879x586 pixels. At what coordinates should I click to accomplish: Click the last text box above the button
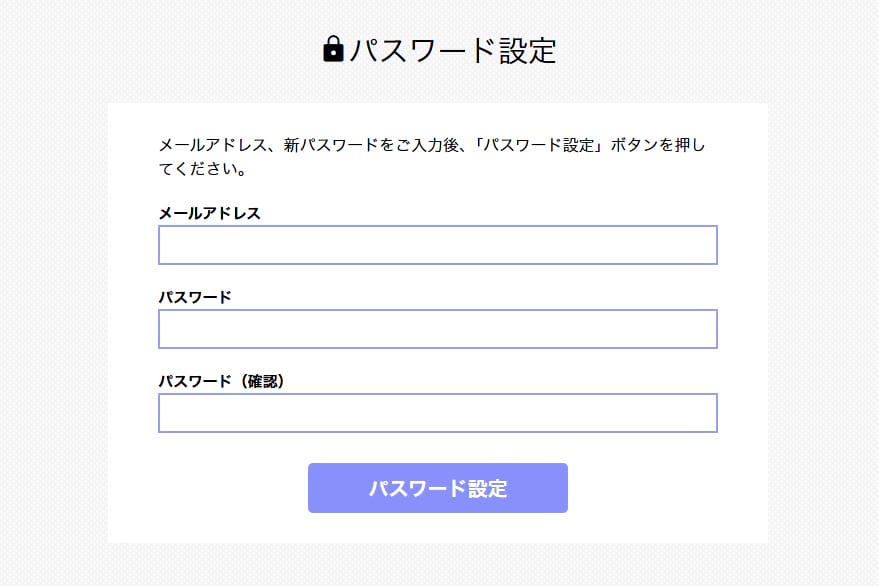(438, 413)
